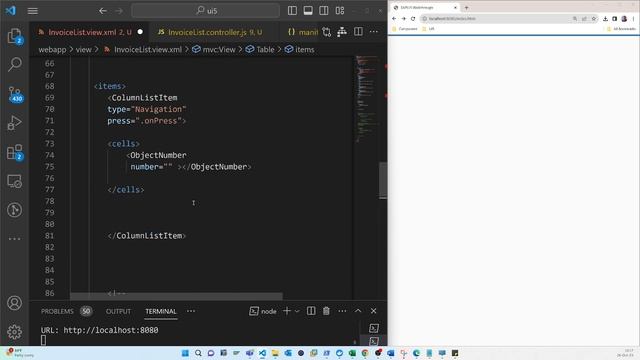Open the Windows Start menu
The width and height of the screenshot is (640, 360).
coord(185,353)
